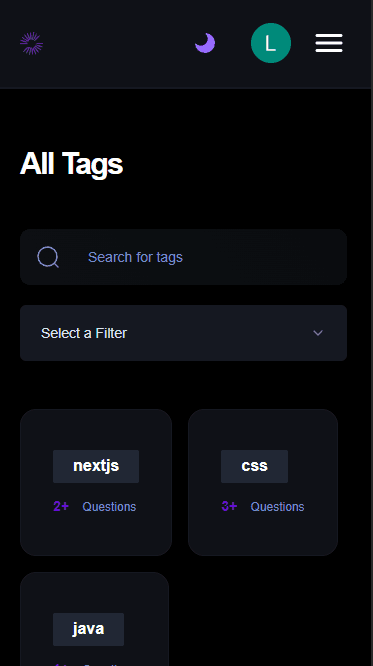The image size is (373, 666).
Task: Click the Select a Filter label text
Action: pos(84,333)
